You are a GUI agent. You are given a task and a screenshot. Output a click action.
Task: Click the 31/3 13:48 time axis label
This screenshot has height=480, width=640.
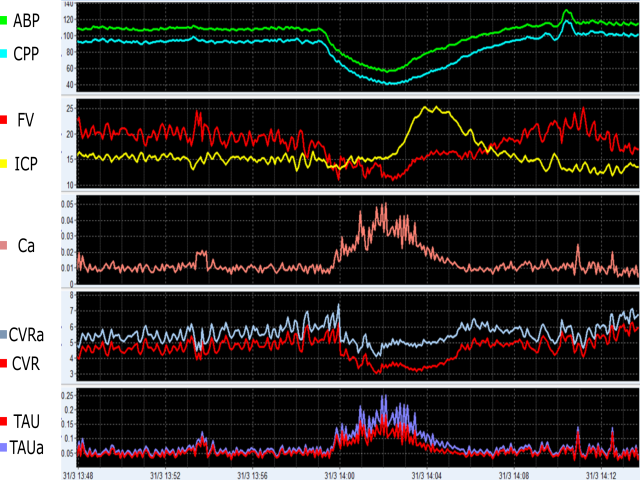pos(78,474)
